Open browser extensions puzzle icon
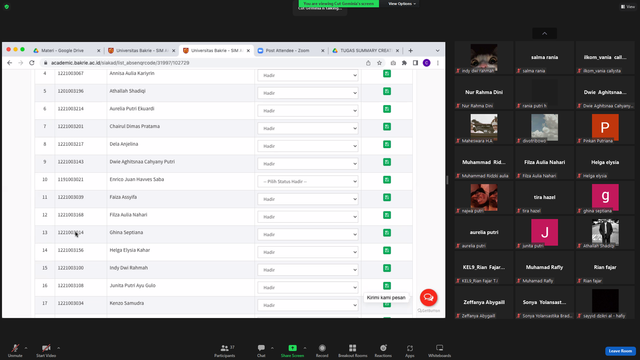Viewport: 640px width, 360px height. pyautogui.click(x=404, y=63)
